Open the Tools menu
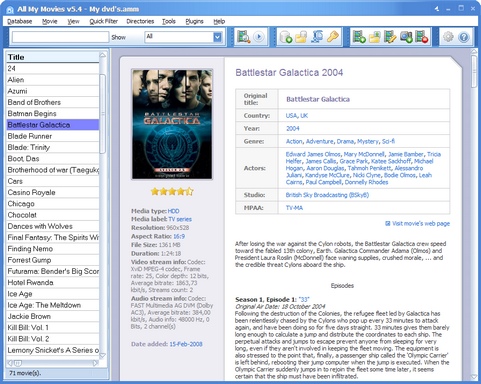This screenshot has width=481, height=384. (x=169, y=21)
